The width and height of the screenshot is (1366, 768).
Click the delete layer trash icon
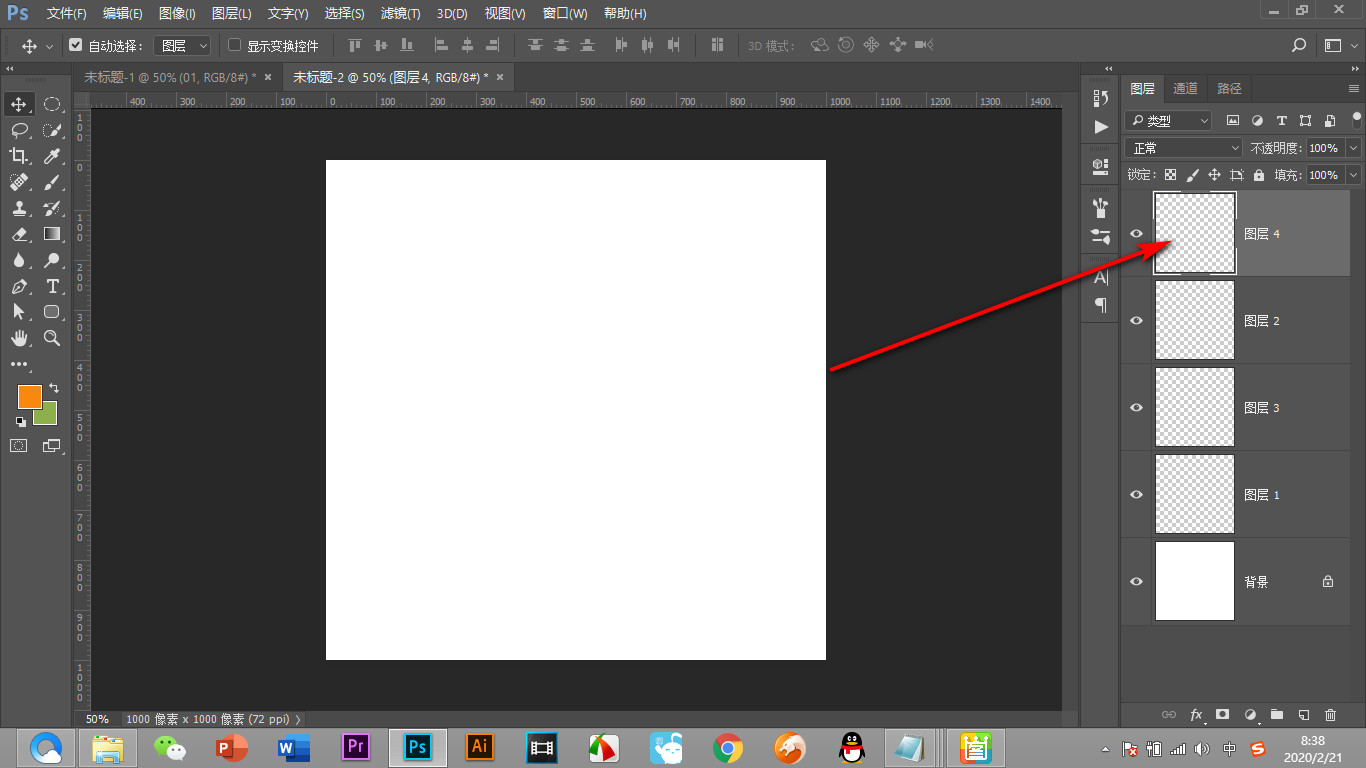pos(1330,715)
